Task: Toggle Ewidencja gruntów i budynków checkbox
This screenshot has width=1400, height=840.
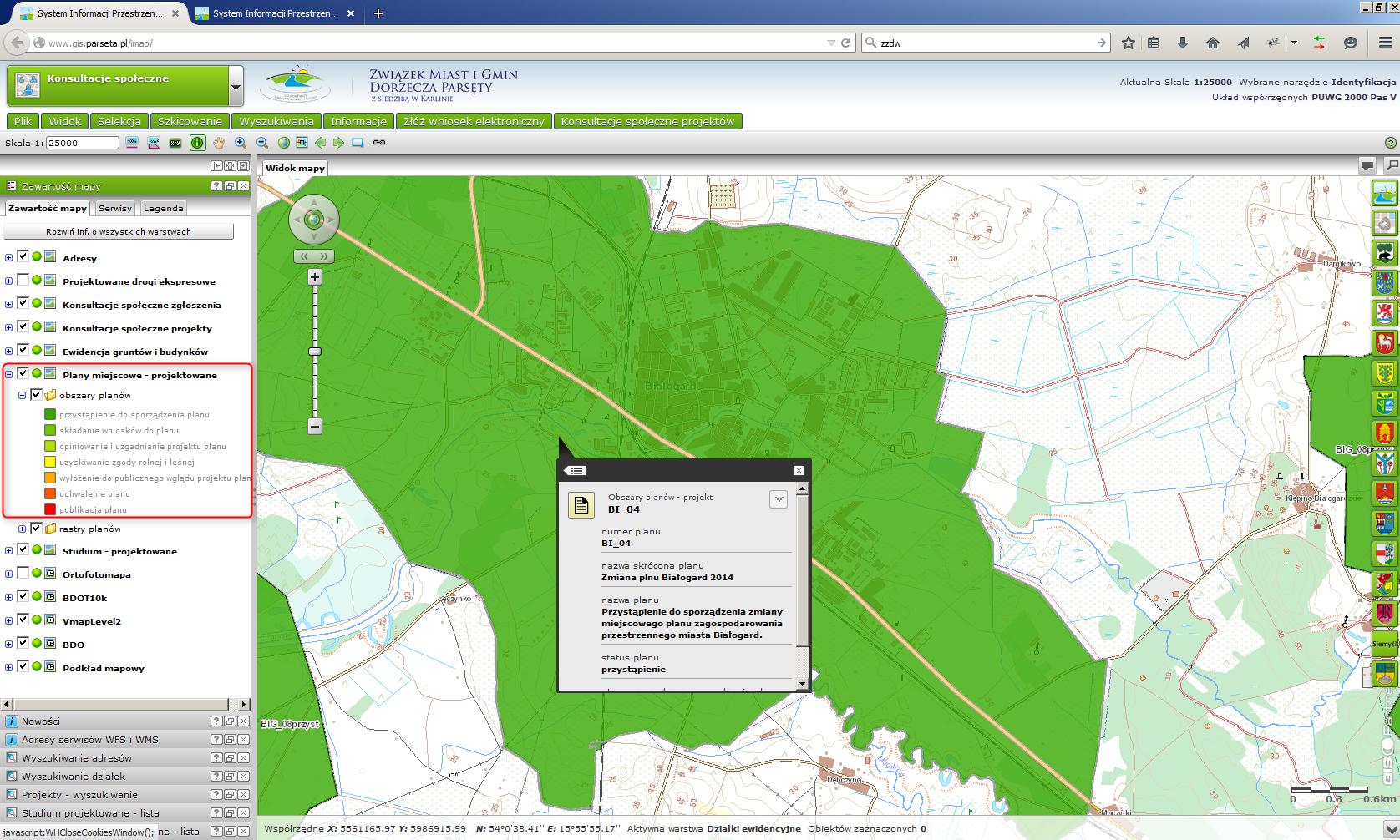Action: tap(23, 350)
